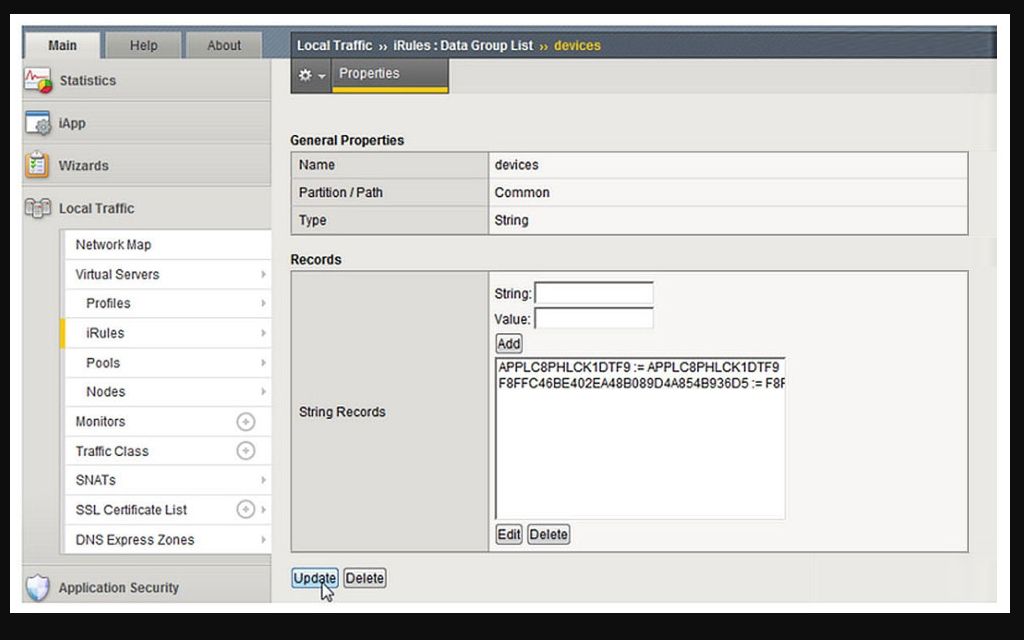Viewport: 1024px width, 640px height.
Task: Open iApp via its application icon
Action: (38, 122)
